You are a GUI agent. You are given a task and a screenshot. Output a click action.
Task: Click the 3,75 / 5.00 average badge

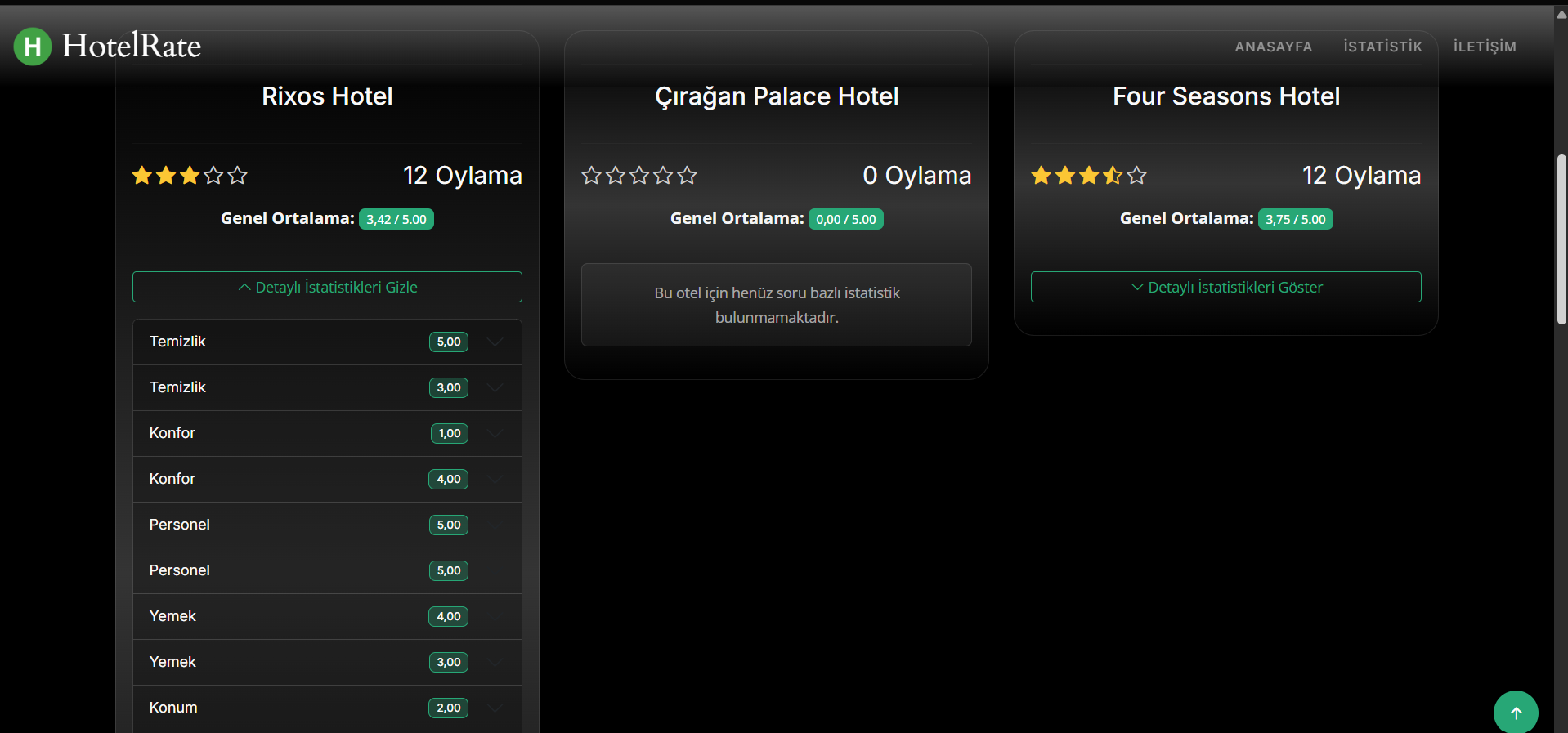pos(1296,219)
